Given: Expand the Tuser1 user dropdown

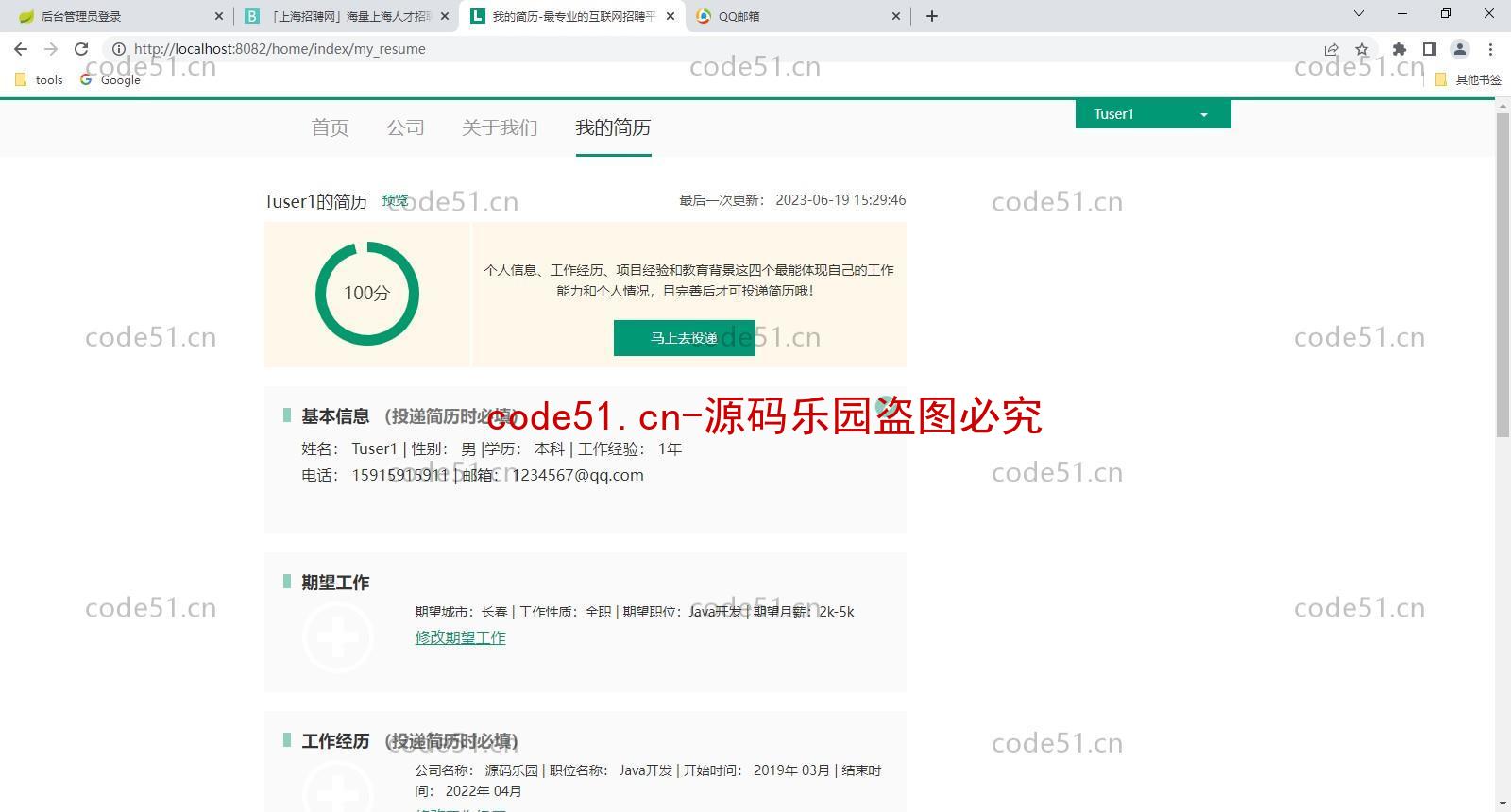Looking at the screenshot, I should [1153, 114].
